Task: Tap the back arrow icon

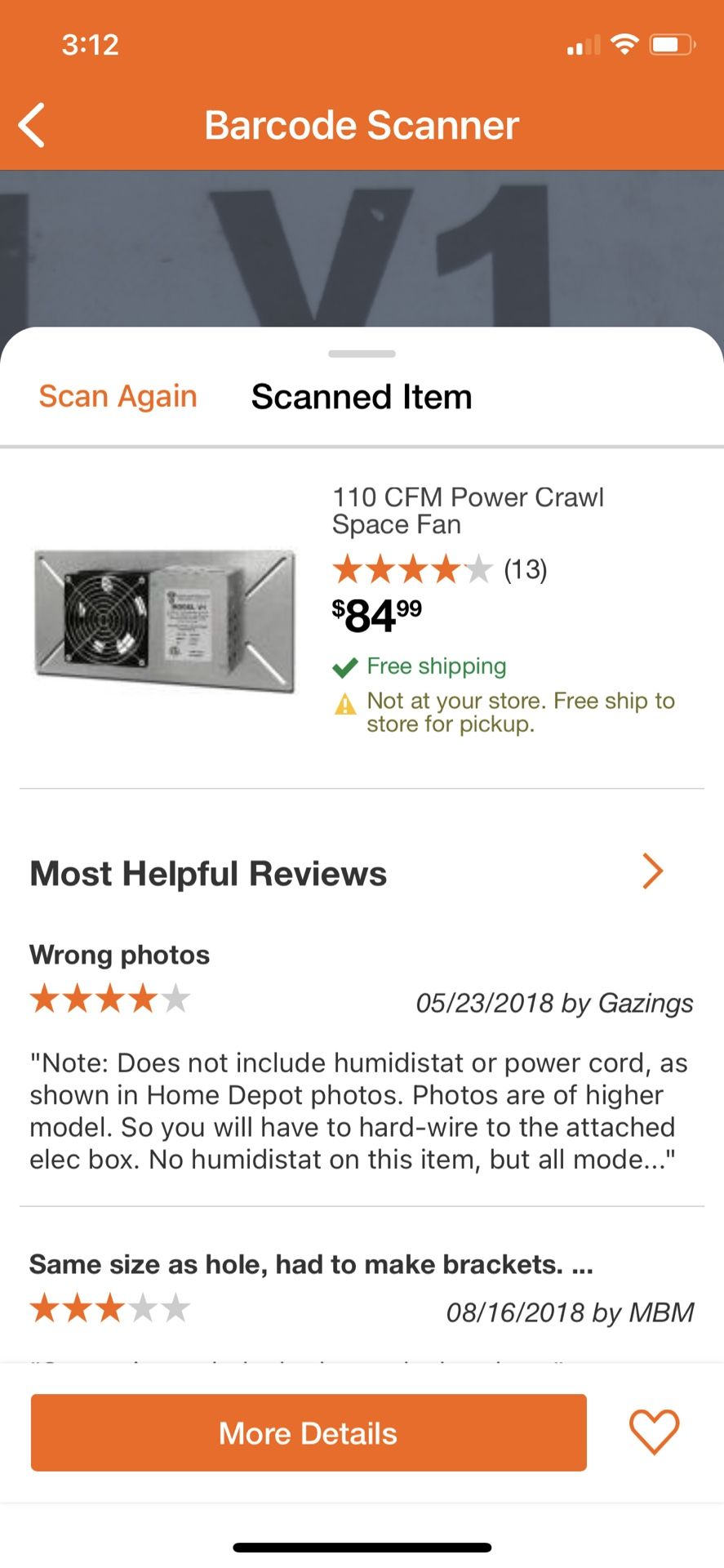Action: click(32, 126)
